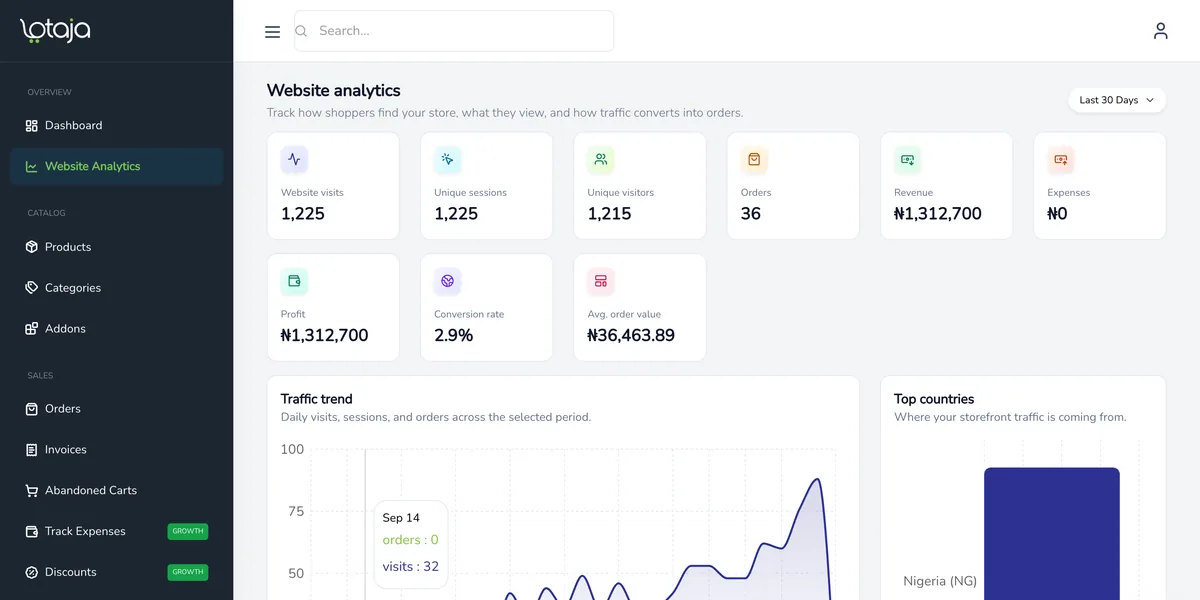Click the search magnifier icon

[301, 31]
